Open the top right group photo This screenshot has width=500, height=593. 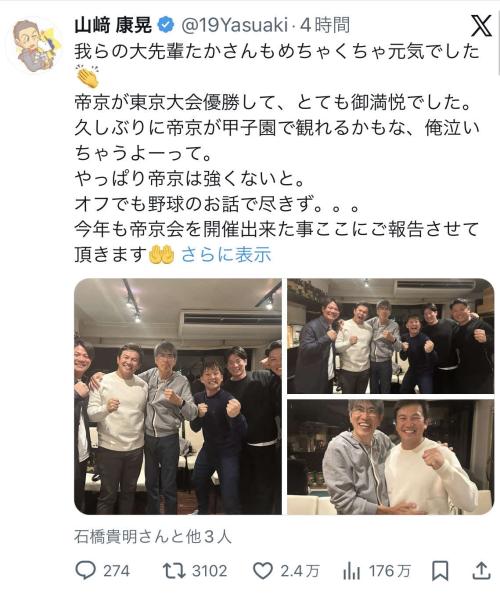click(x=391, y=336)
